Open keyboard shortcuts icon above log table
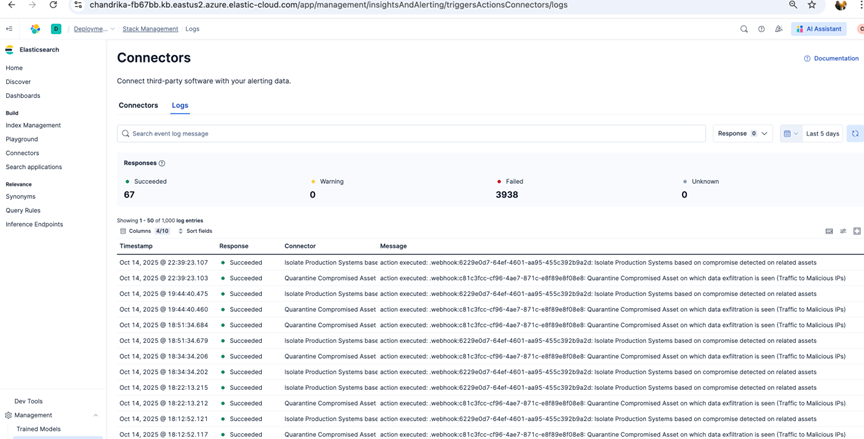This screenshot has width=864, height=439. (829, 231)
